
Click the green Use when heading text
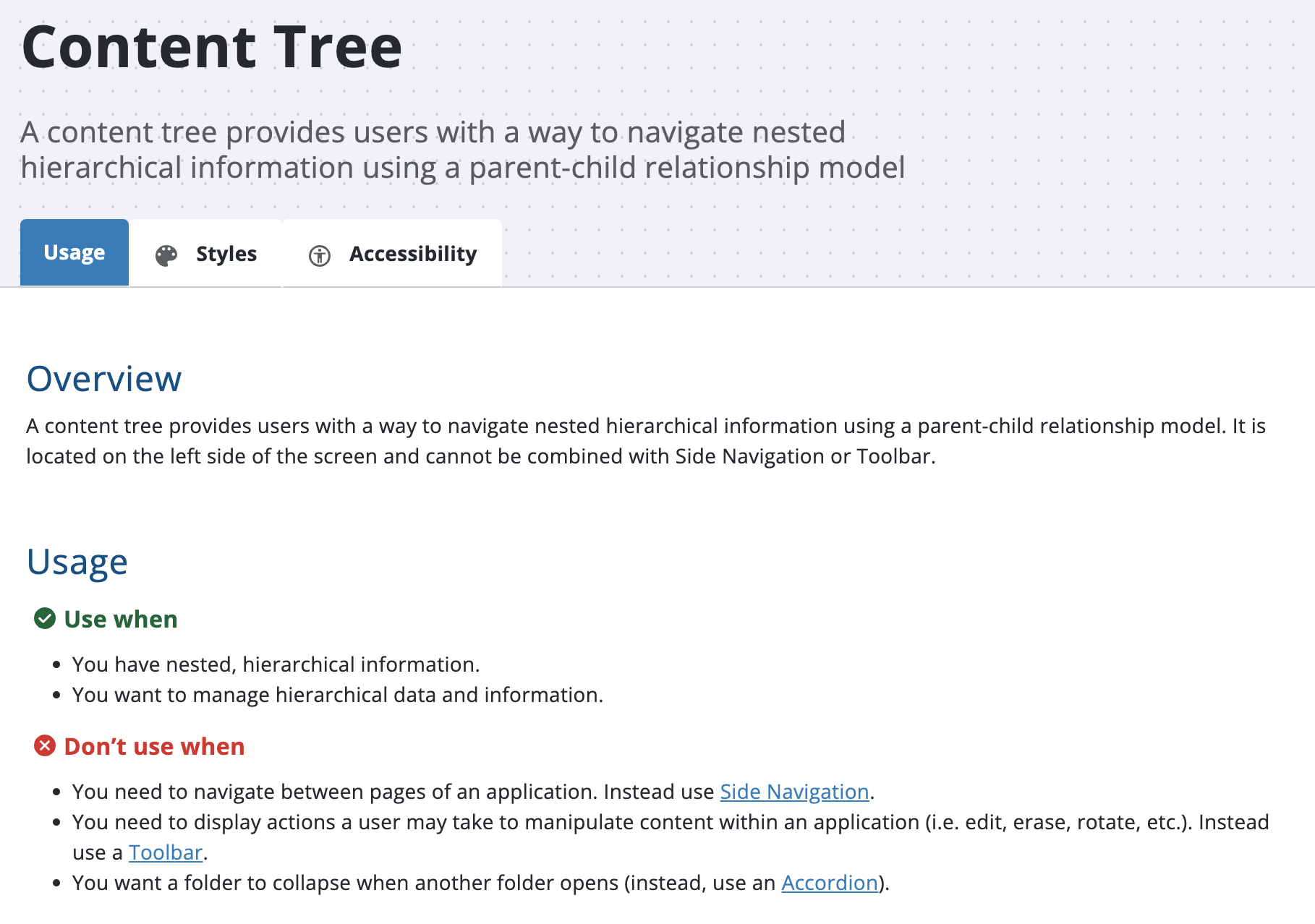pos(121,620)
